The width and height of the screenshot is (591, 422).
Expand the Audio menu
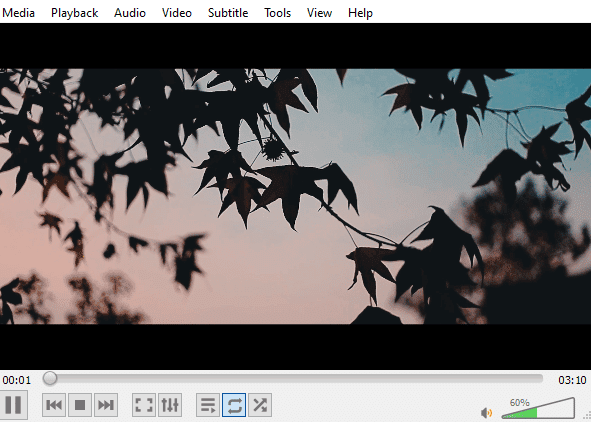coord(130,13)
